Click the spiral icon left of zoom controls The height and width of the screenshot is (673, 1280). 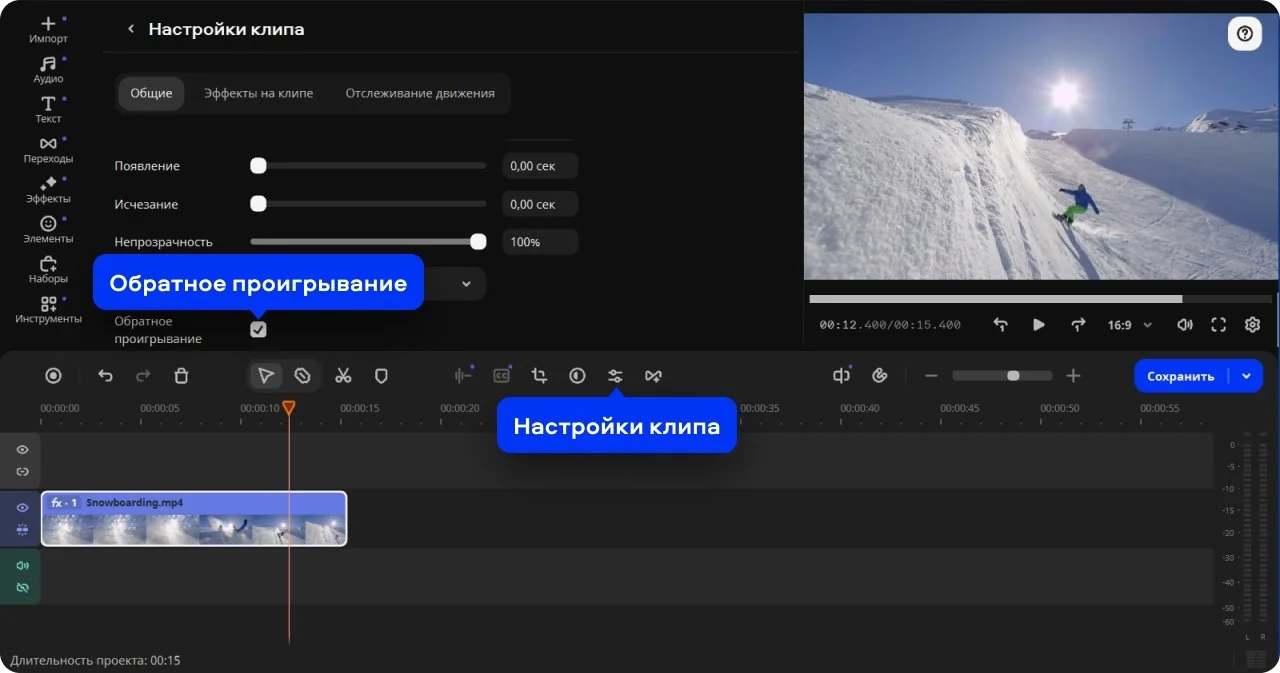pyautogui.click(x=880, y=376)
